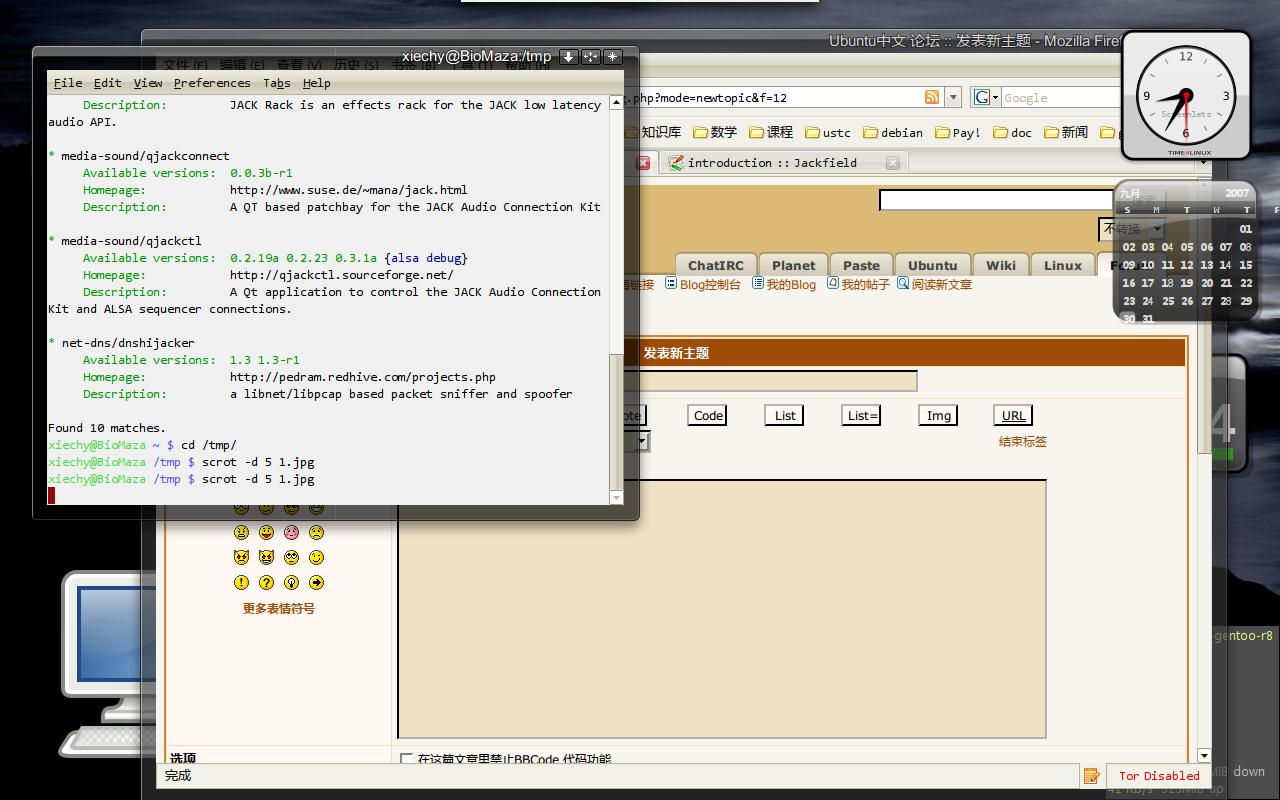Image resolution: width=1280 pixels, height=800 pixels.
Task: Open the Ubuntu site tab
Action: 932,265
